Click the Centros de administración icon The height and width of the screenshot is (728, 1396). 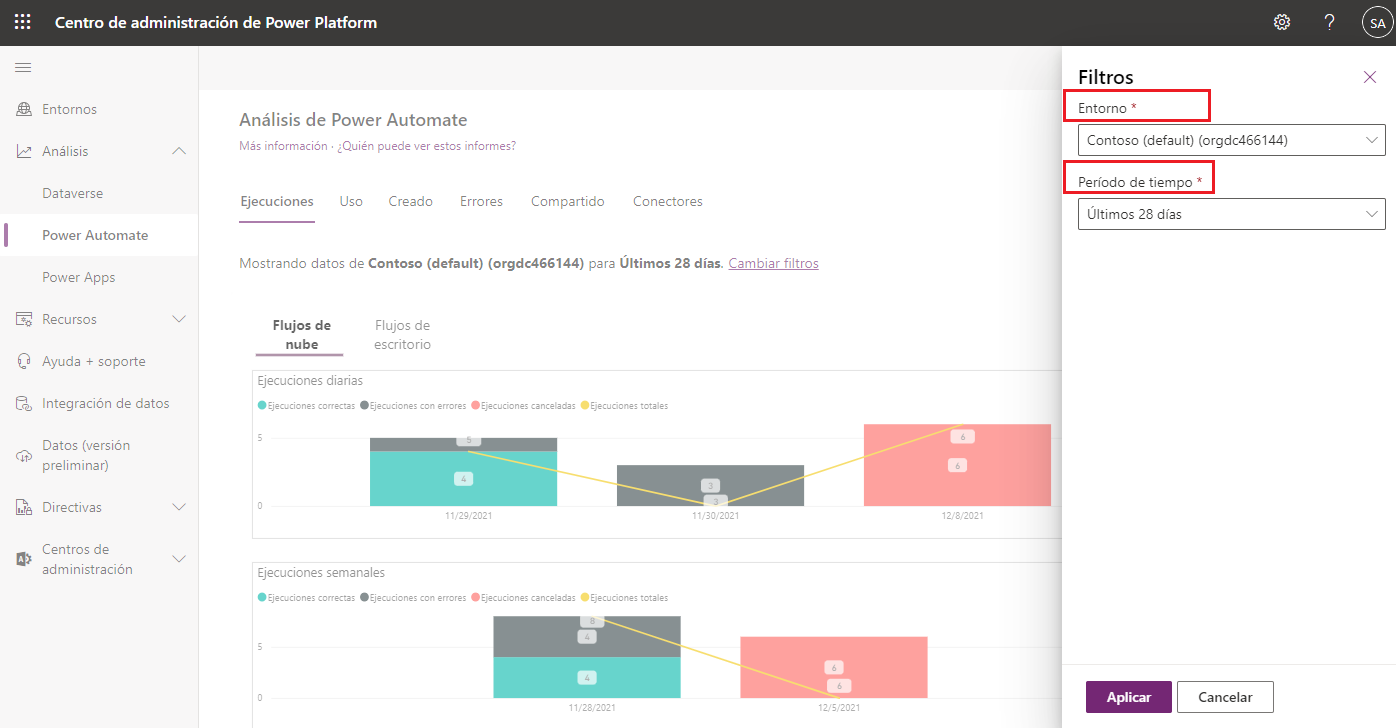(24, 559)
